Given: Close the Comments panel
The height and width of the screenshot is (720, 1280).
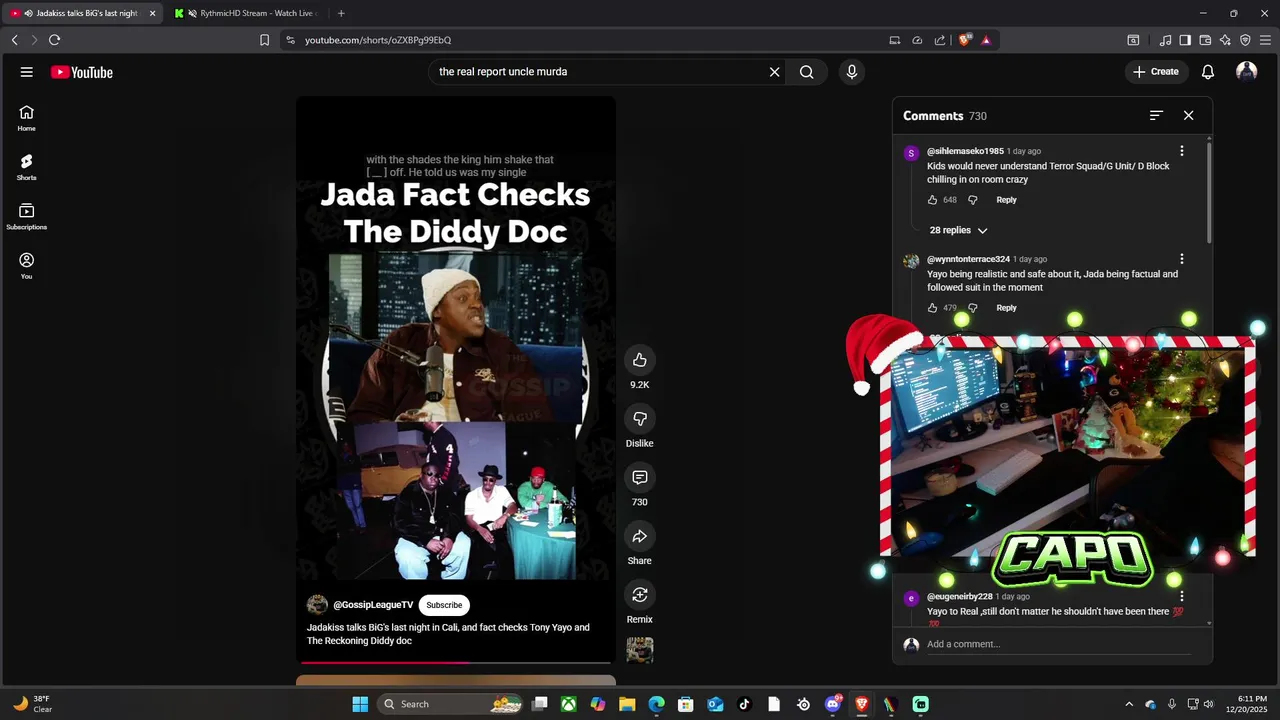Looking at the screenshot, I should (x=1188, y=116).
